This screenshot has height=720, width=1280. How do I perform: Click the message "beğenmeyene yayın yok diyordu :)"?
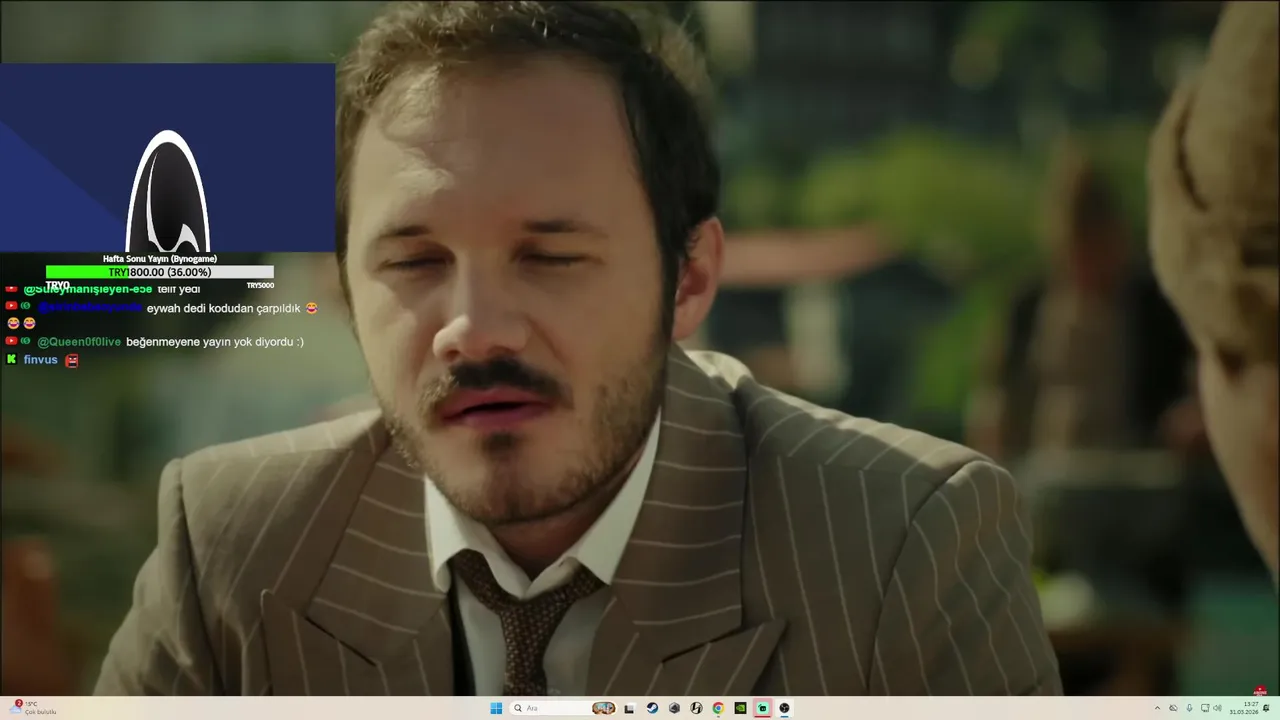pyautogui.click(x=215, y=342)
